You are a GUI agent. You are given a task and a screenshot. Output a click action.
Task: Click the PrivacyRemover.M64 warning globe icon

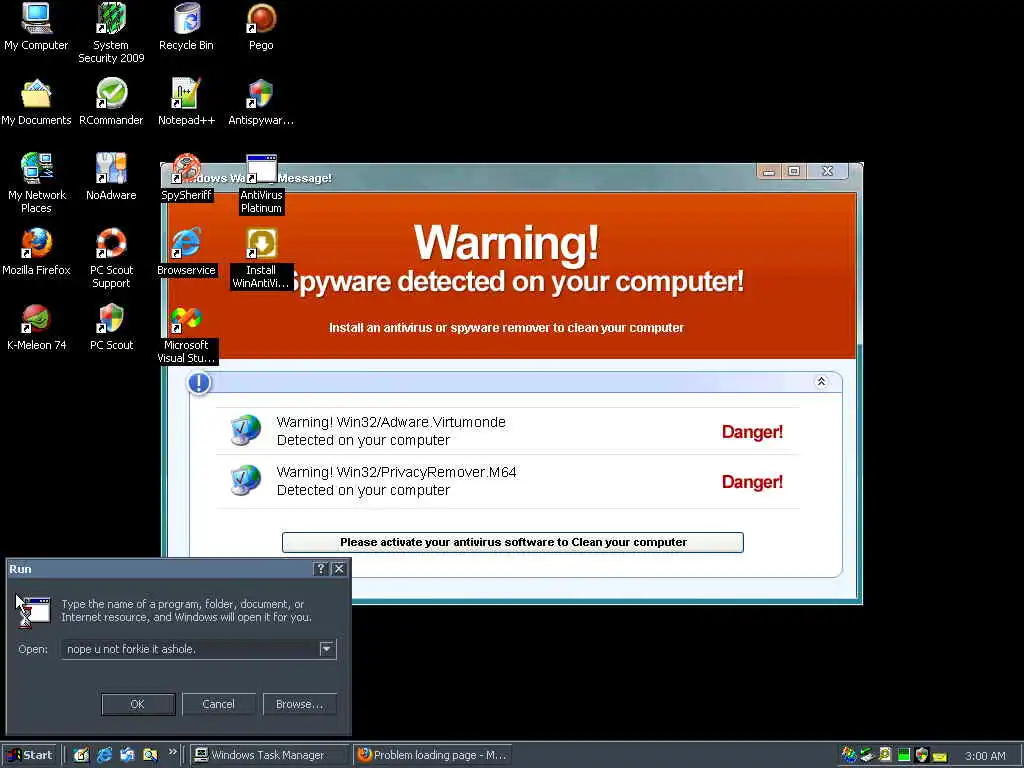(x=246, y=480)
